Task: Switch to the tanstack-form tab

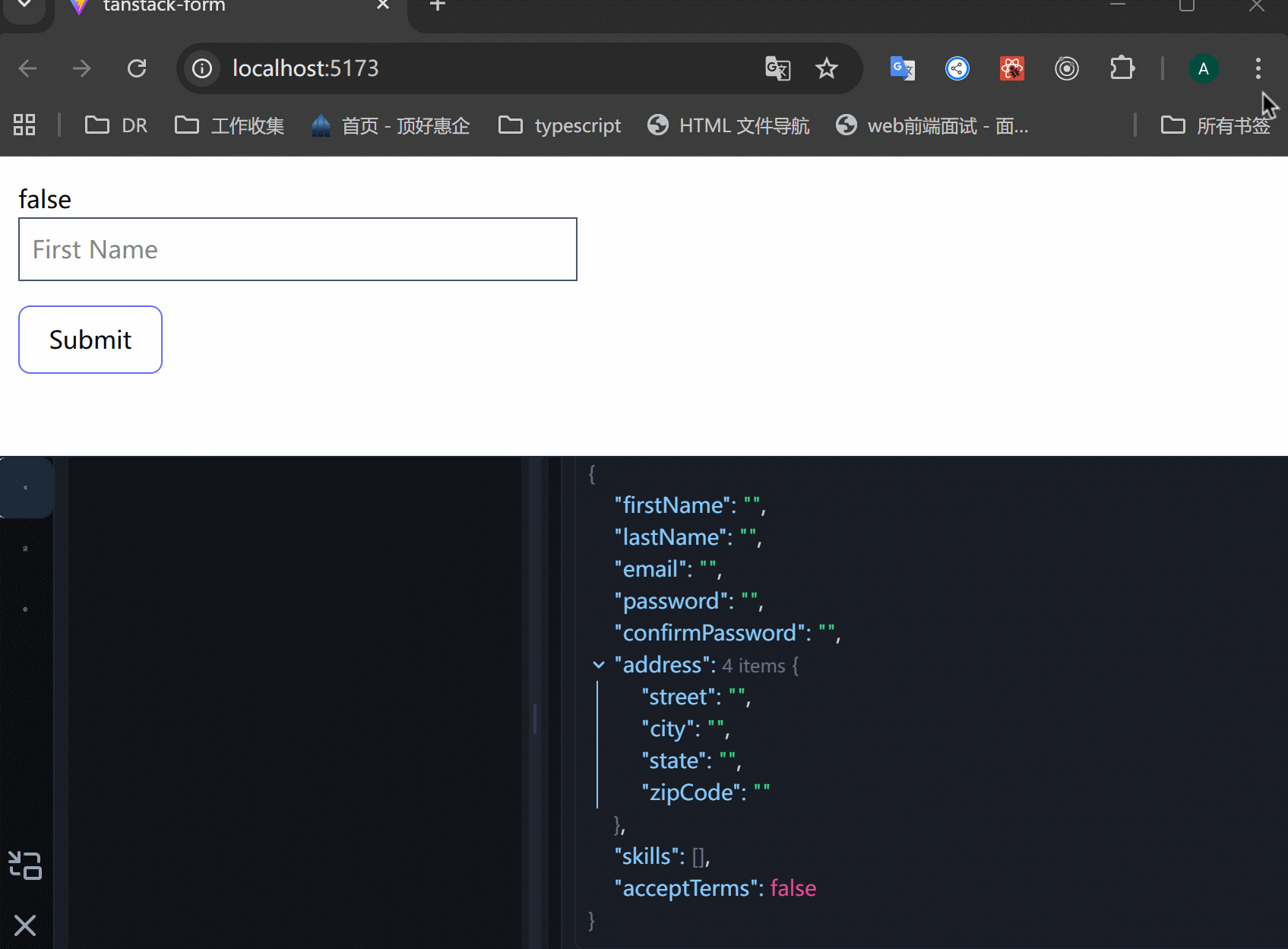Action: (x=164, y=6)
